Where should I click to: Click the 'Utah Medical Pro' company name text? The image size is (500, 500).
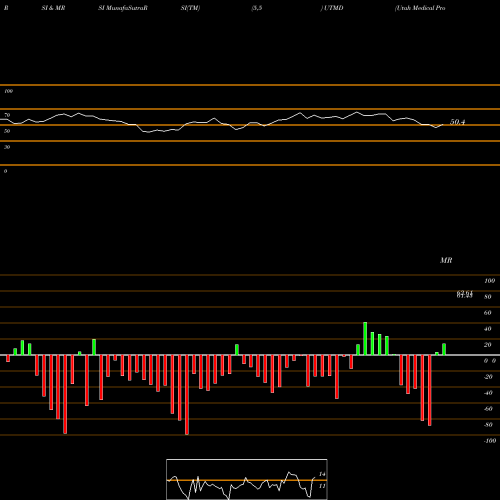pos(420,8)
